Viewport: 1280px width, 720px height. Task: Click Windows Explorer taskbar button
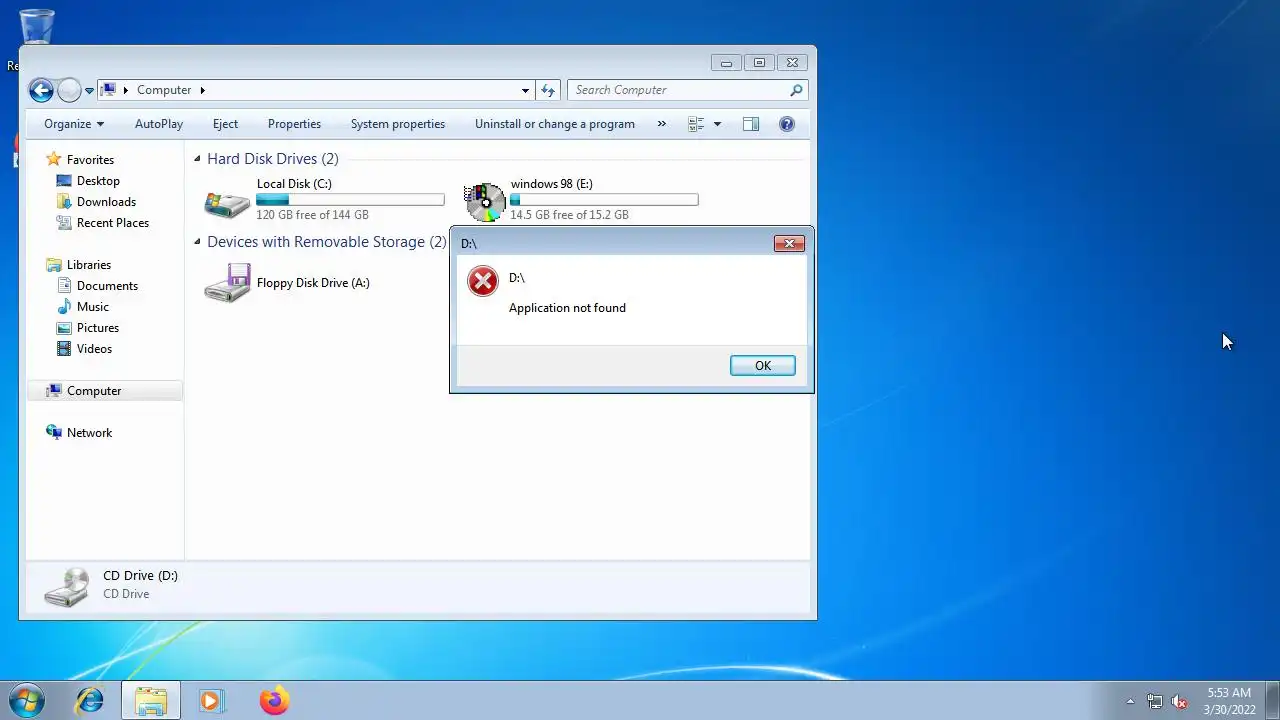click(x=151, y=701)
